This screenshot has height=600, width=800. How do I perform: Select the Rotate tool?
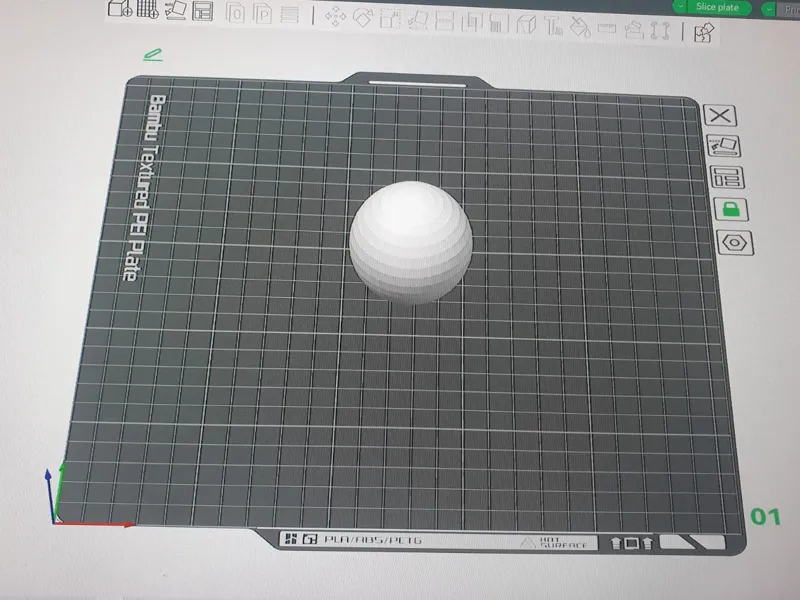363,18
